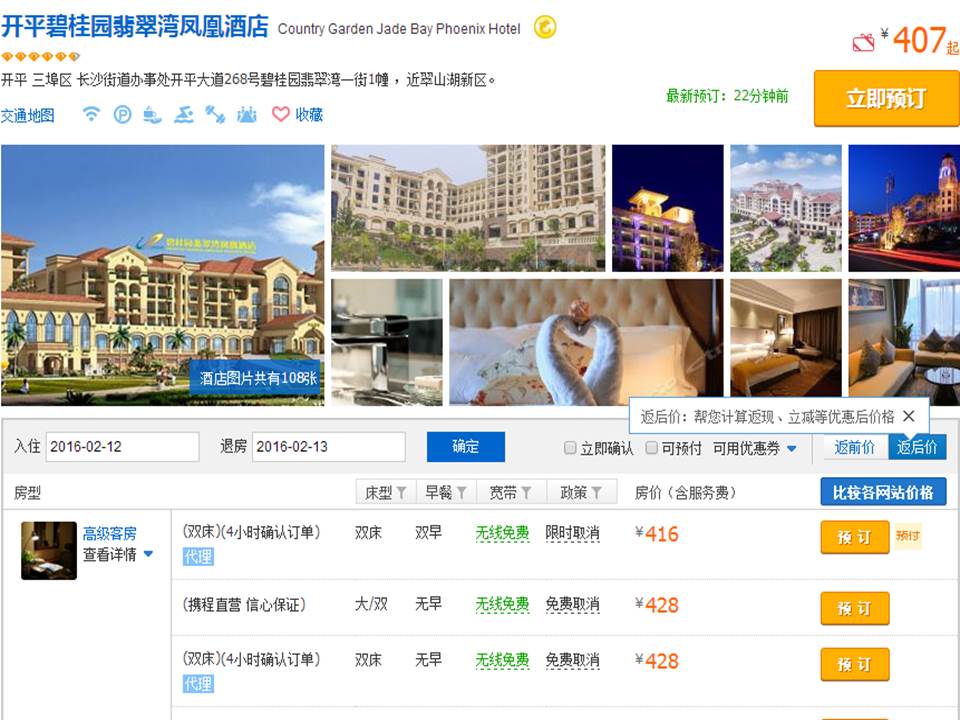960x720 pixels.
Task: Click the gold medal badge beside hotel name
Action: pyautogui.click(x=545, y=28)
